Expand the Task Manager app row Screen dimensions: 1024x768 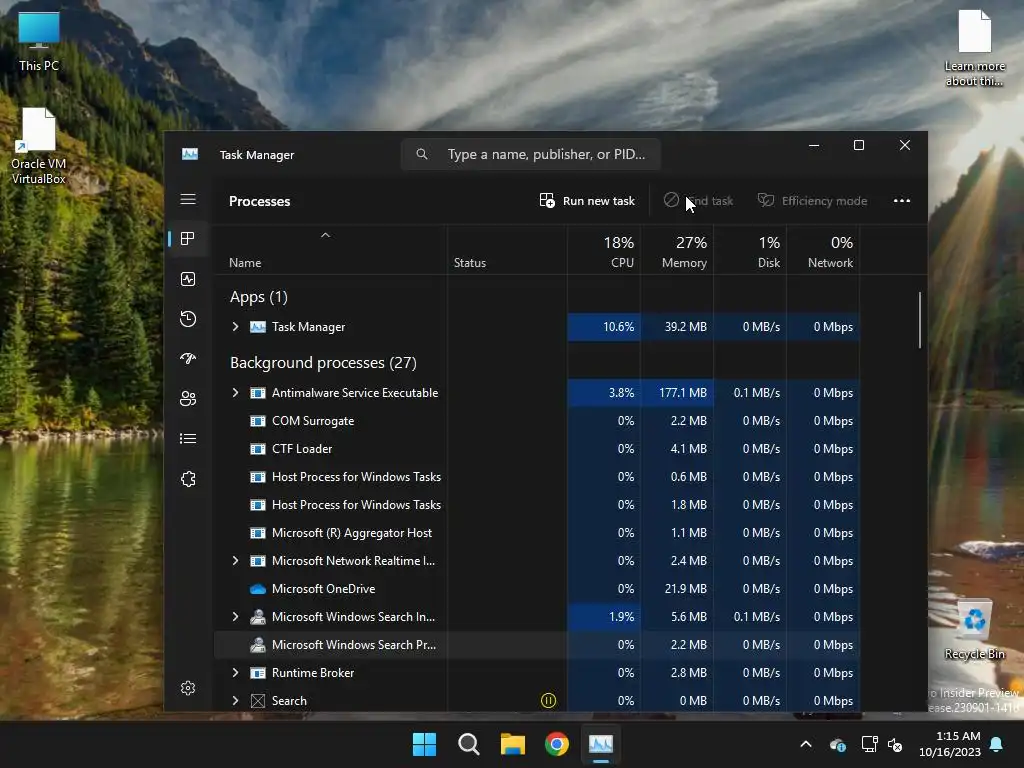pos(235,327)
